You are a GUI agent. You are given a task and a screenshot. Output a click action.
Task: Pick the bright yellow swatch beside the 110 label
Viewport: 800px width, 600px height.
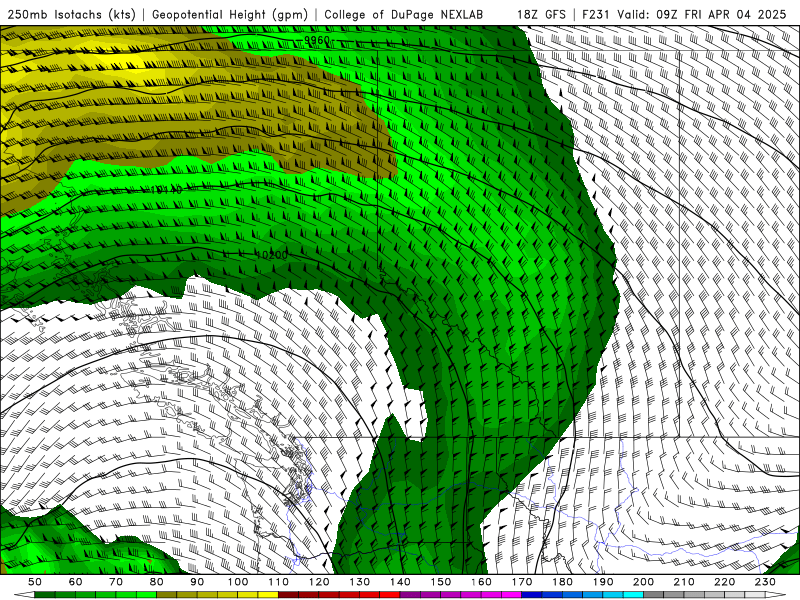(268, 595)
